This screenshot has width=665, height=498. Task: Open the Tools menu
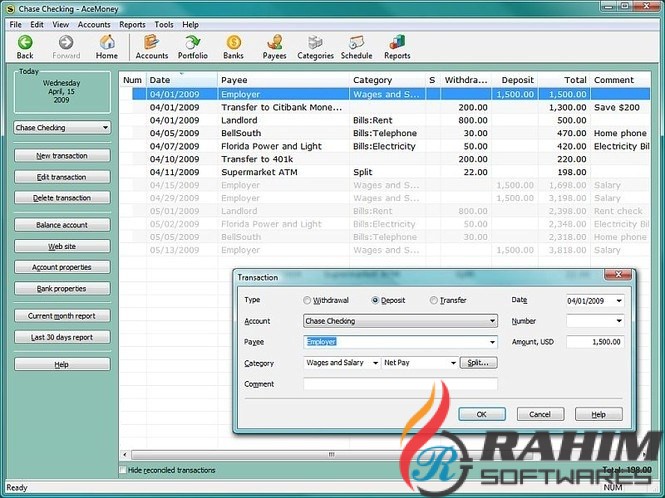tap(164, 25)
